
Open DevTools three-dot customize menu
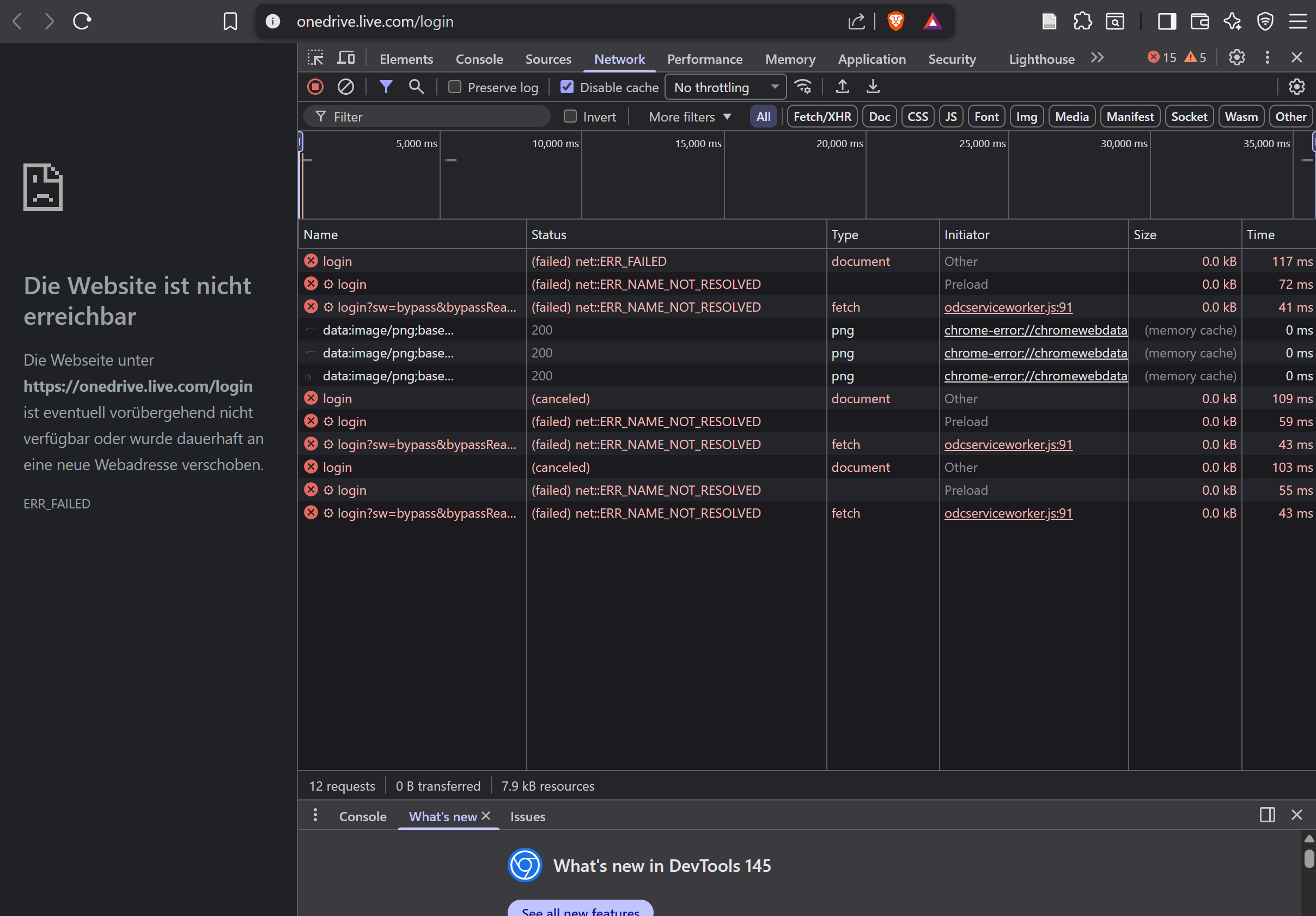point(1268,57)
